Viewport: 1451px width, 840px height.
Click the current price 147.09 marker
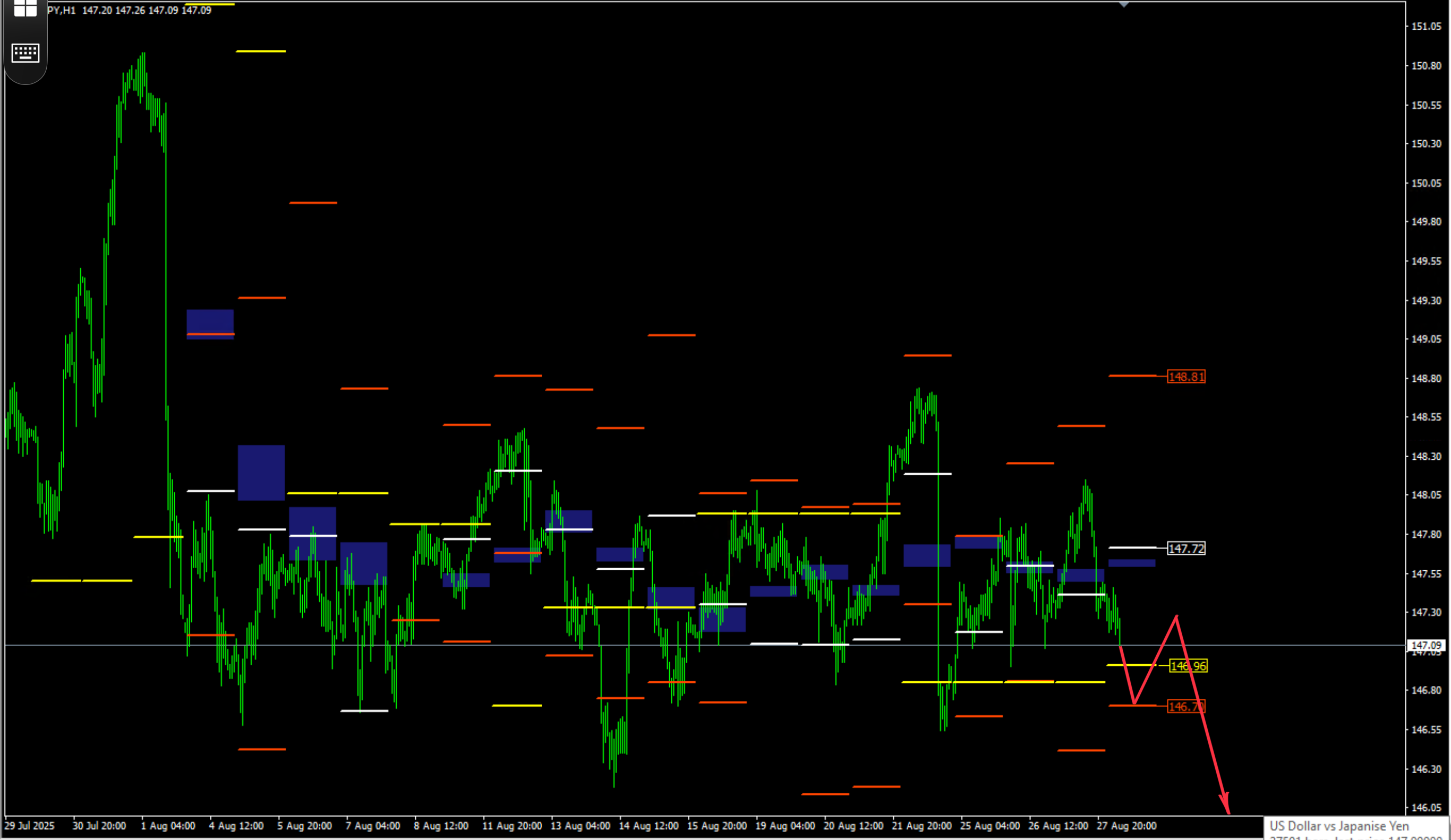(1426, 646)
